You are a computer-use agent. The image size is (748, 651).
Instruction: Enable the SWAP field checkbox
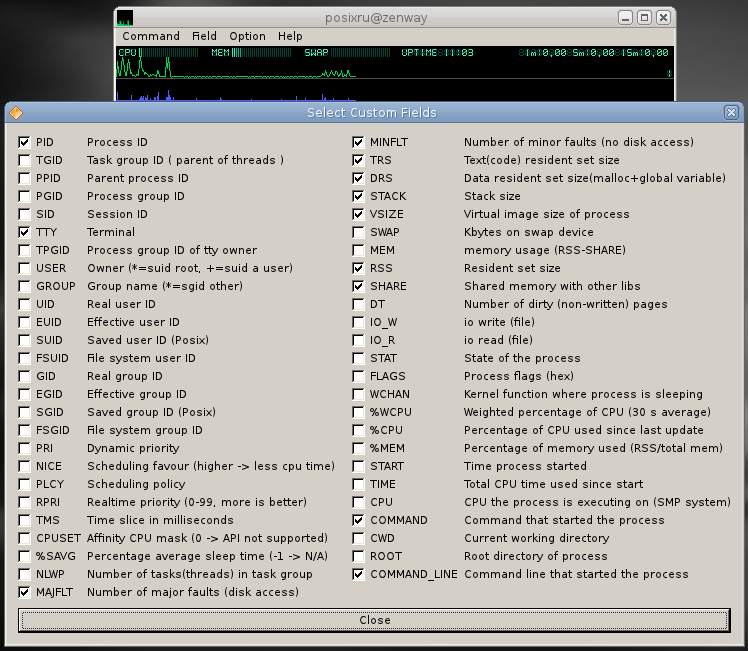(x=358, y=232)
